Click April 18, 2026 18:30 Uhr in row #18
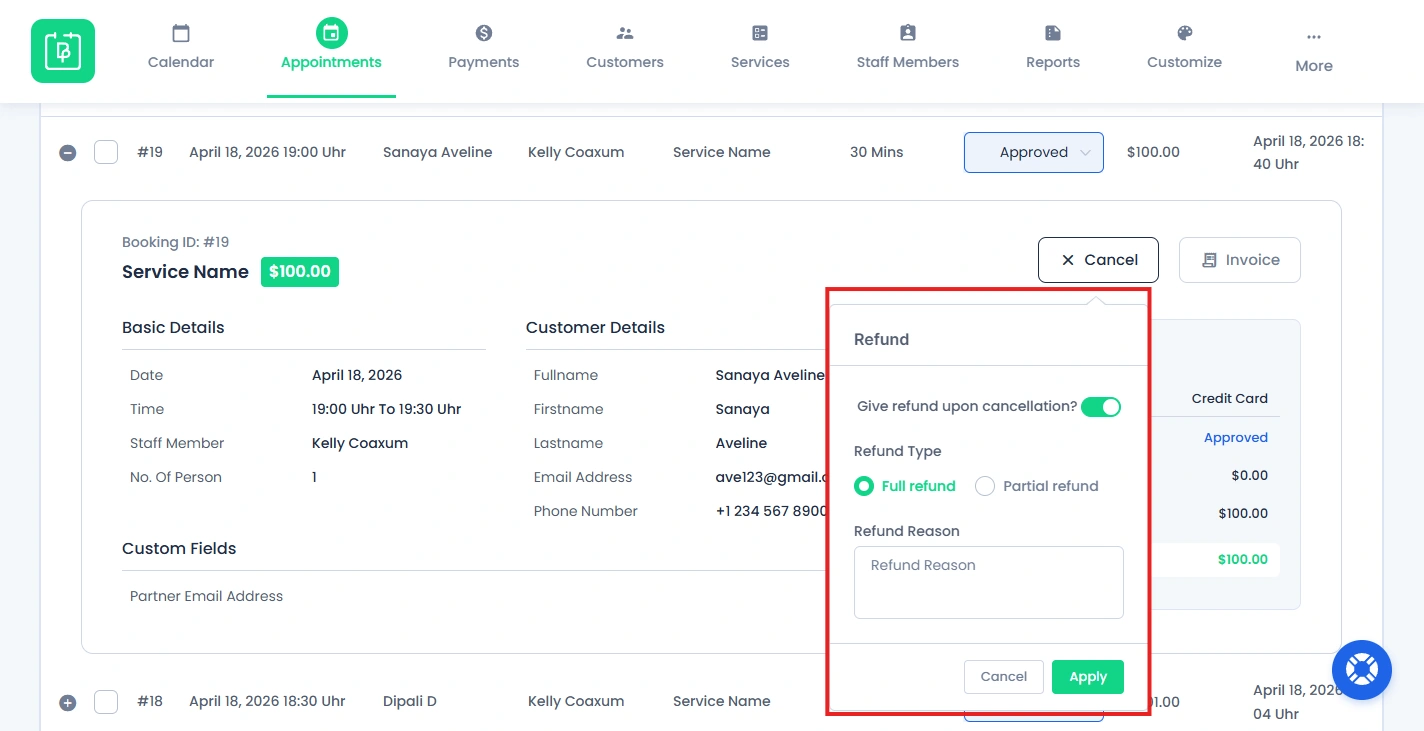This screenshot has width=1424, height=731. pyautogui.click(x=267, y=701)
